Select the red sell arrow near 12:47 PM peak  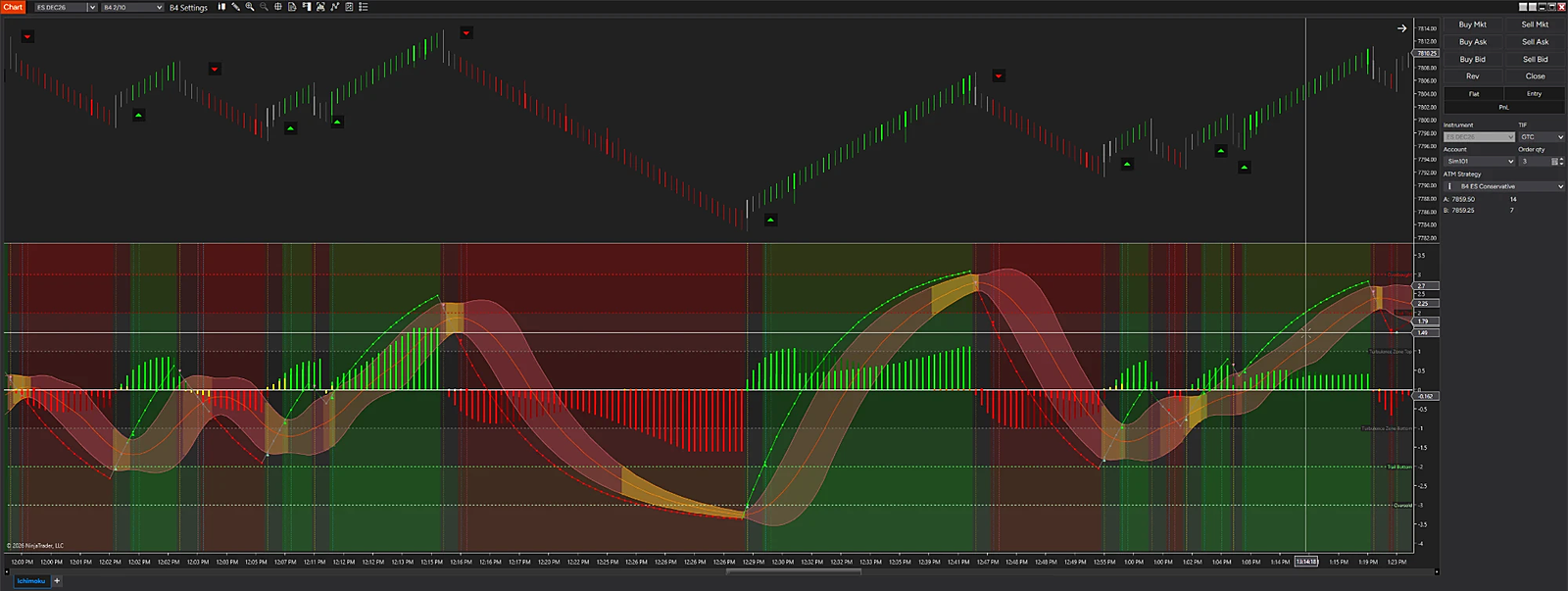[x=999, y=75]
